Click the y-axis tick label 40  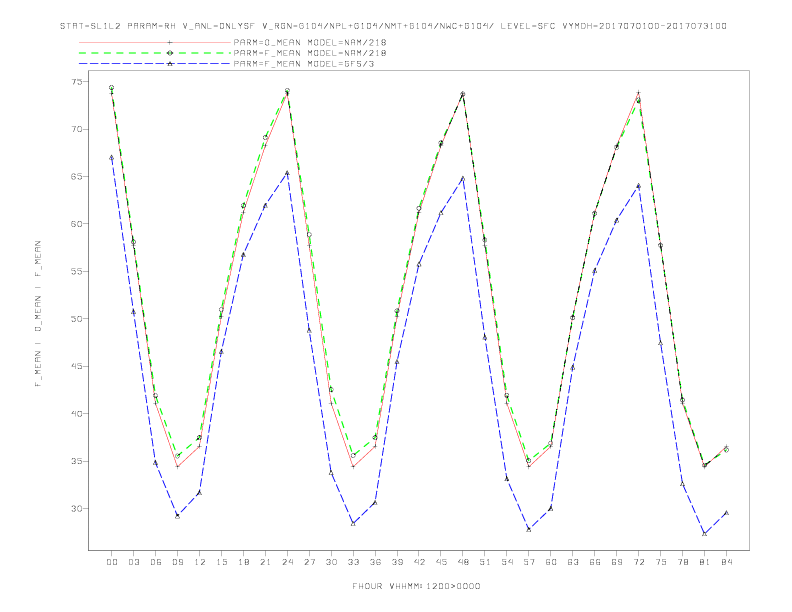click(76, 414)
